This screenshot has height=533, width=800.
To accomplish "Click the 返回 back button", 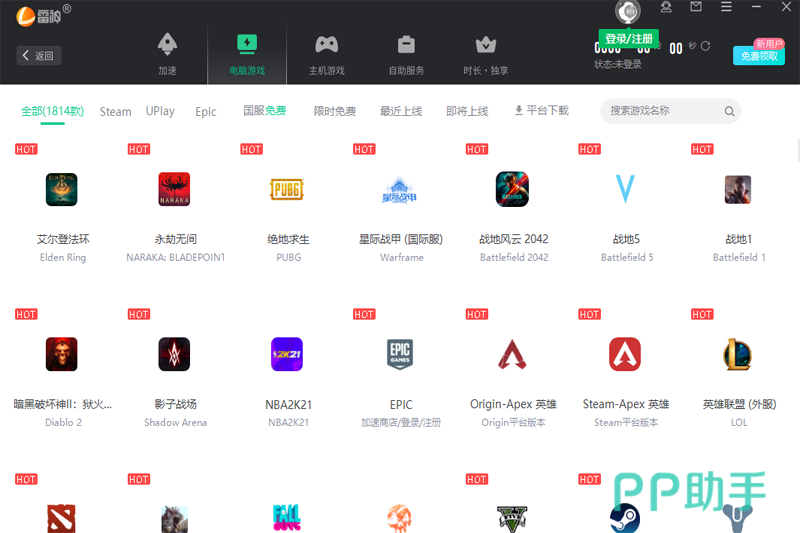I will tap(39, 55).
